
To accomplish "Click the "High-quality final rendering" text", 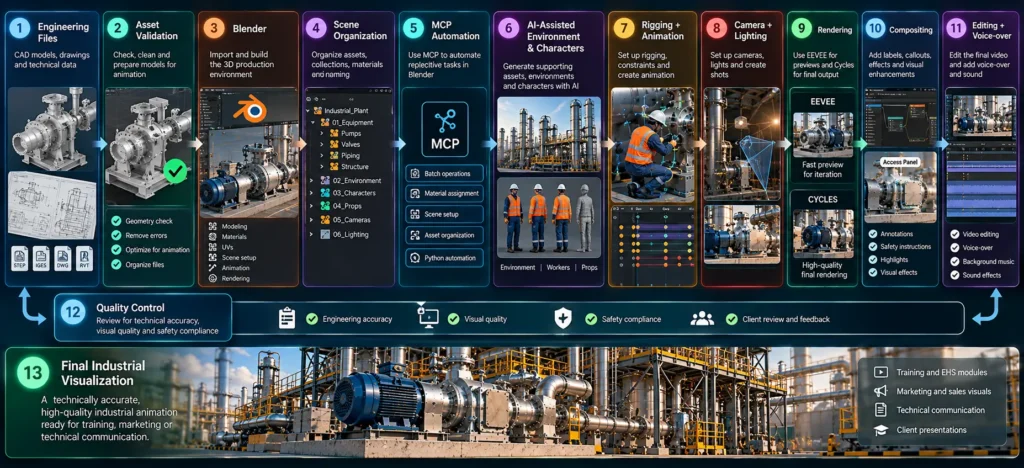I will (x=822, y=270).
